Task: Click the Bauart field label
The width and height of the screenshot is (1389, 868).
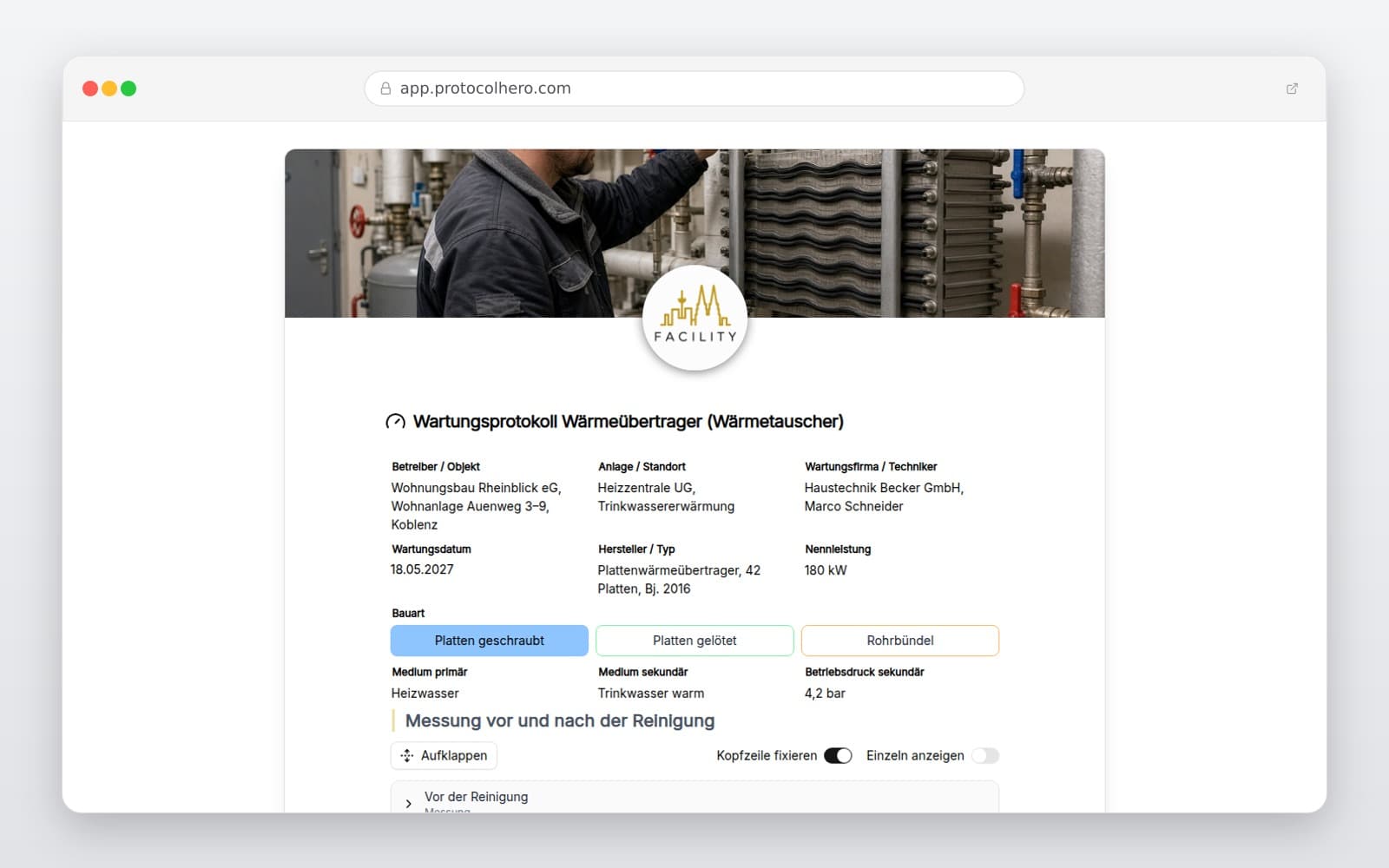Action: click(408, 613)
